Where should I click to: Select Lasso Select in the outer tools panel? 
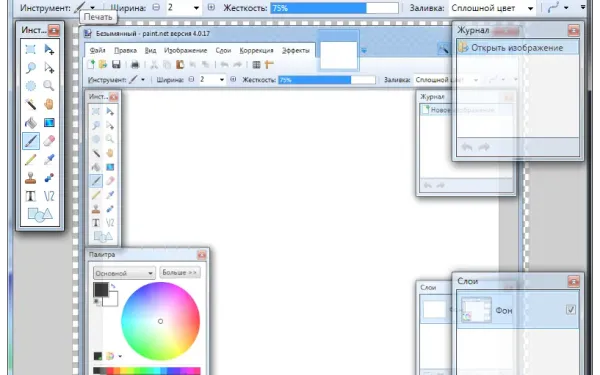click(x=31, y=68)
